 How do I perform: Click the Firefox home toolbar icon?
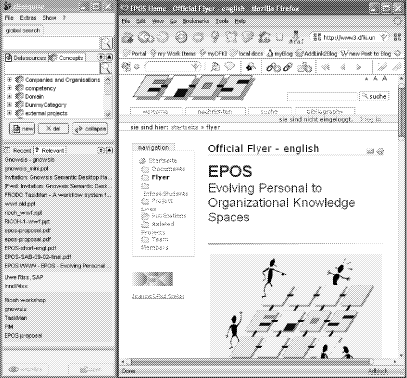coord(265,37)
